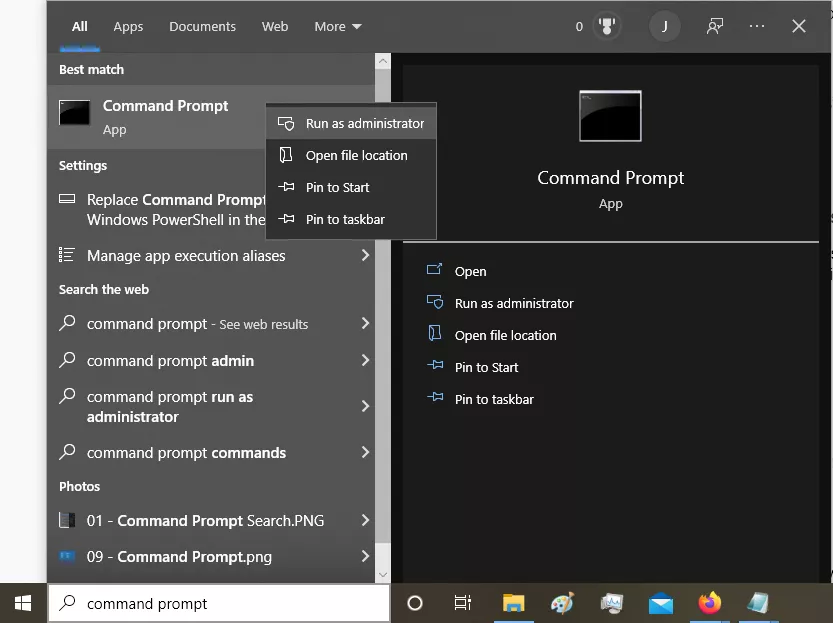
Task: Switch to the Documents search tab
Action: pos(202,27)
